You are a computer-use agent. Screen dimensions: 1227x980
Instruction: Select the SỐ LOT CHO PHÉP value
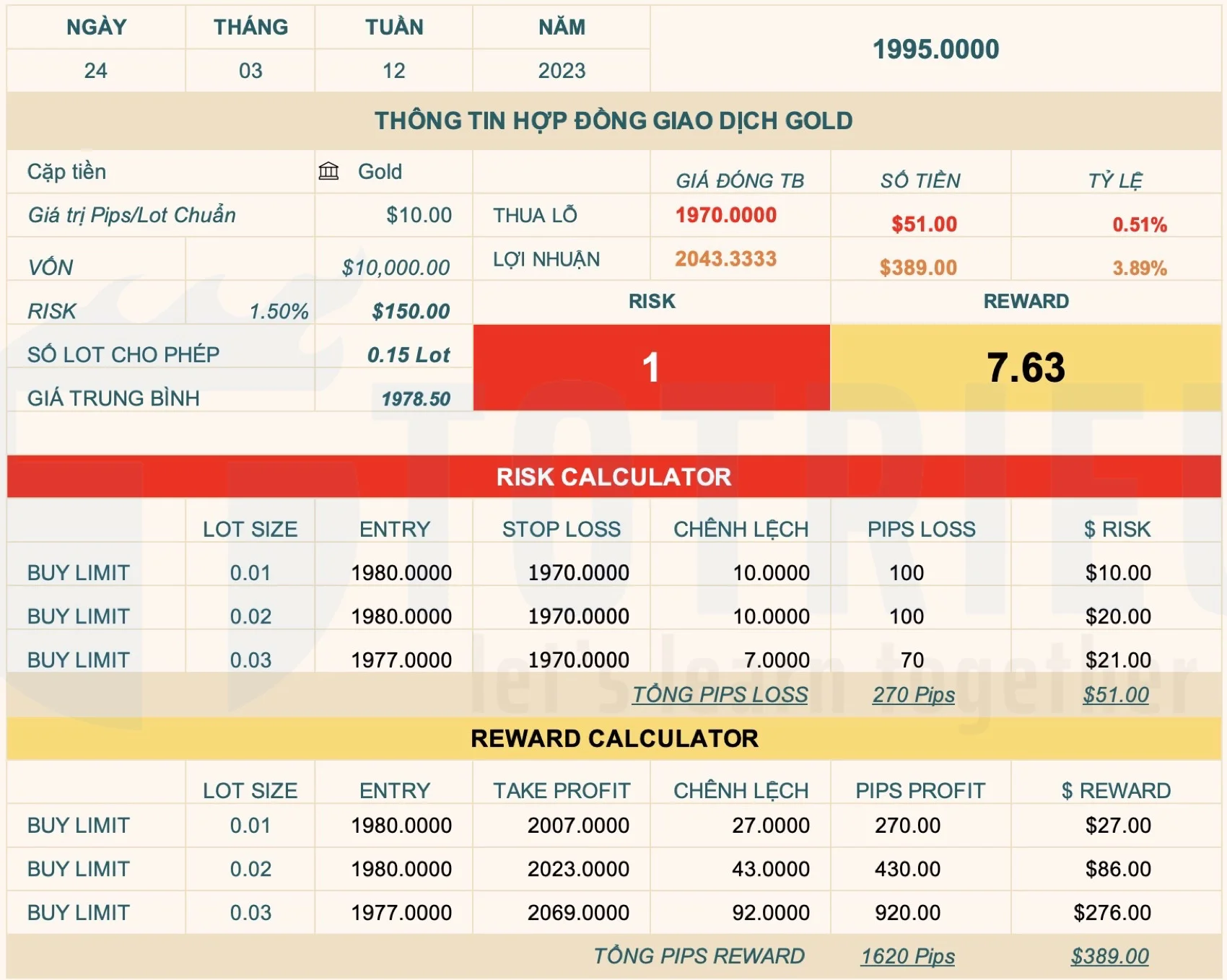409,354
